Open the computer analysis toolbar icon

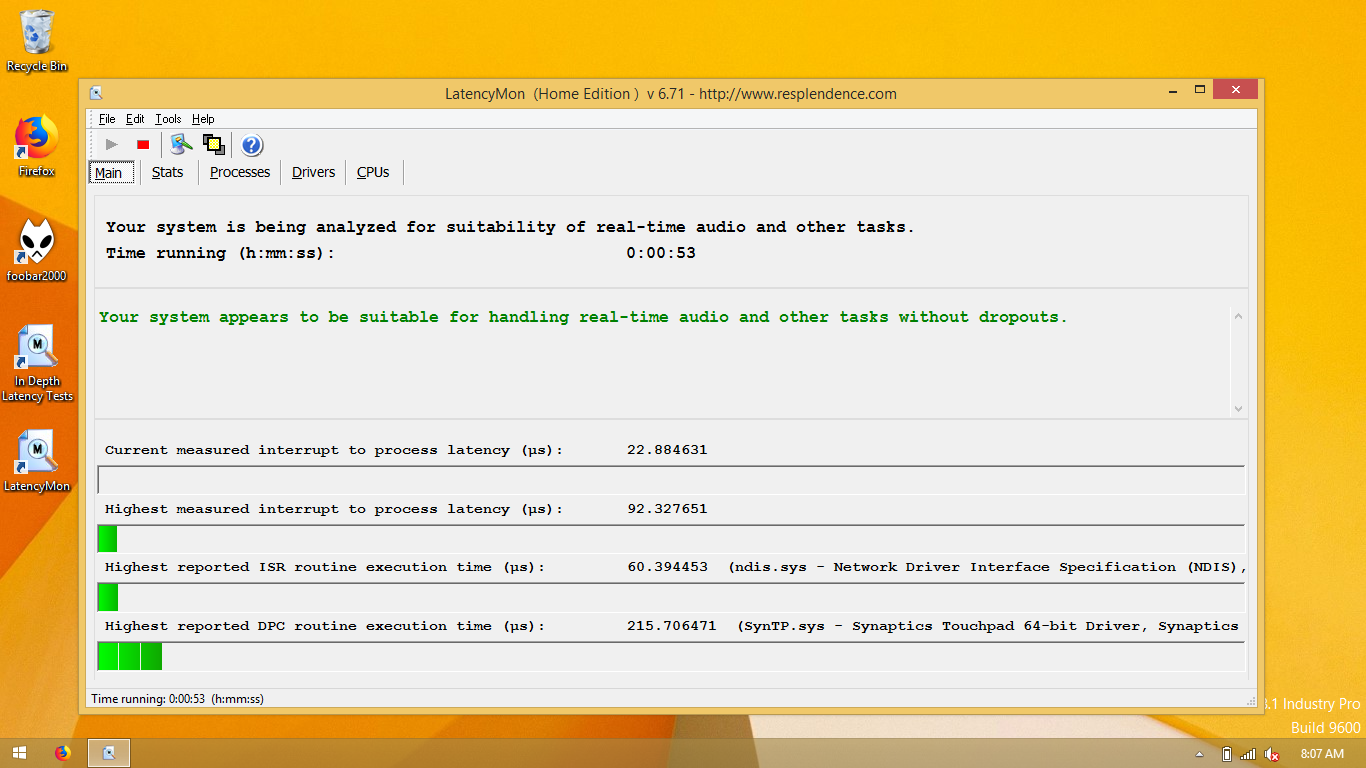pyautogui.click(x=181, y=144)
